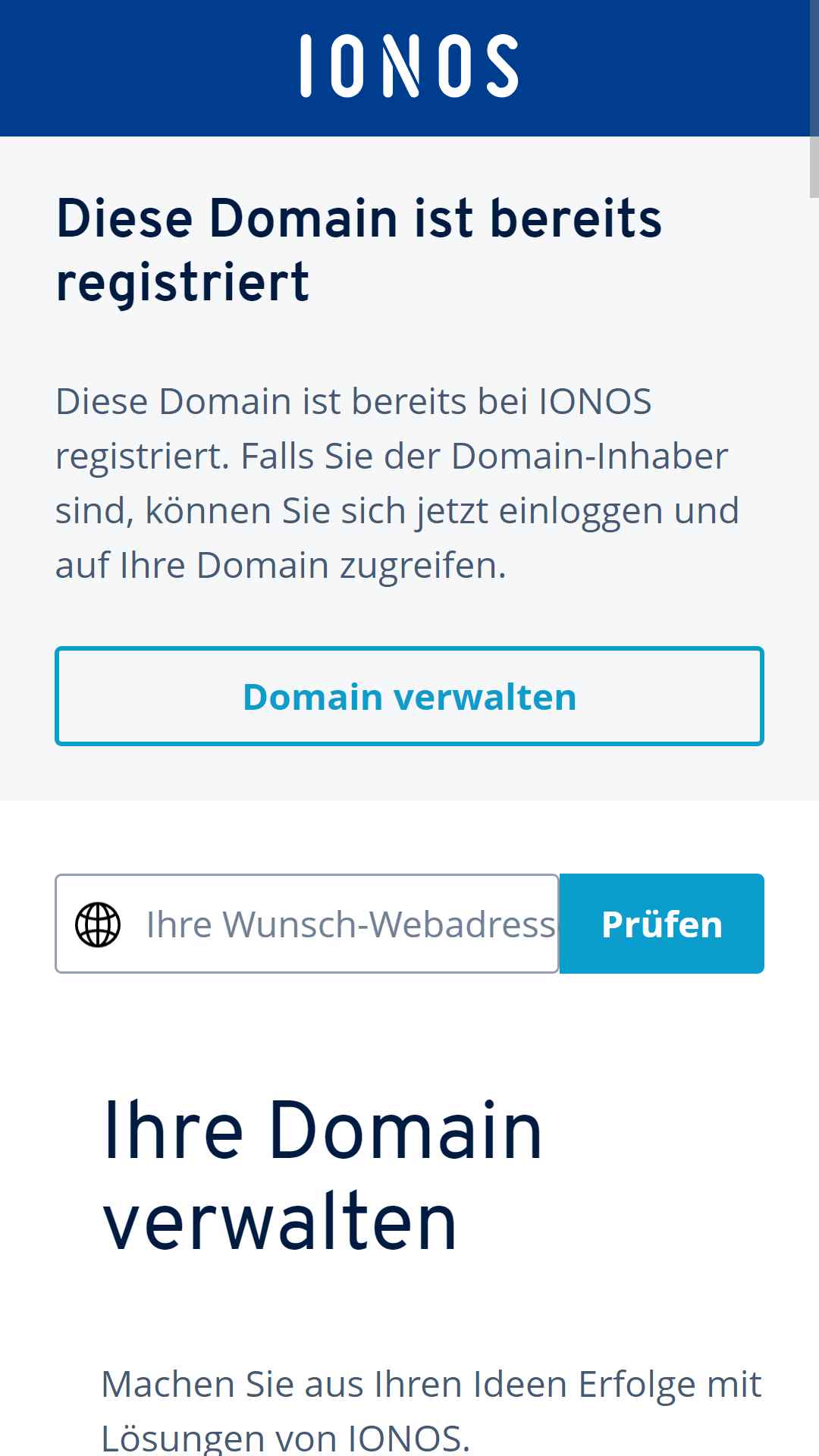Screen dimensions: 819x1456
Task: Click the word Erfolge in bottom paragraph
Action: point(638,1385)
